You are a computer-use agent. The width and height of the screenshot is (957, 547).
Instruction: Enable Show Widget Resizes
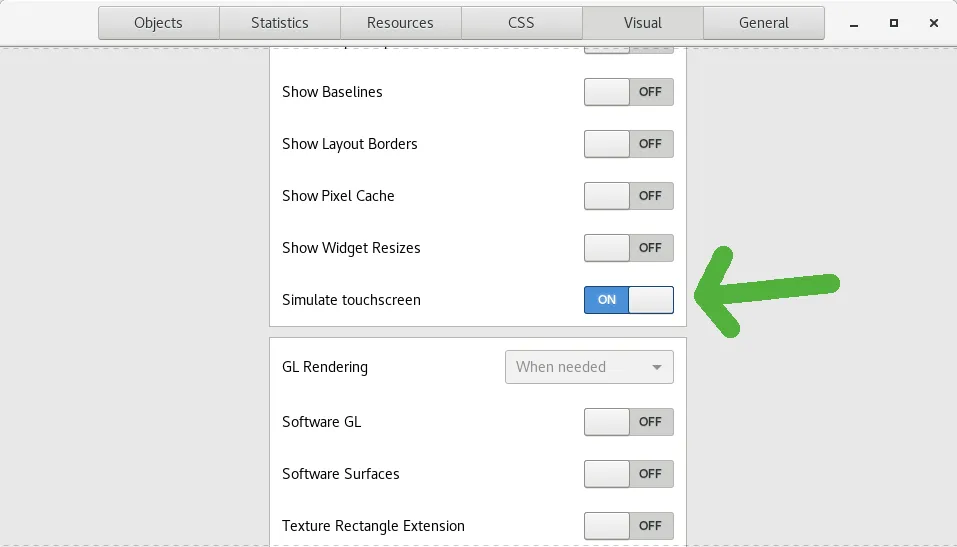pyautogui.click(x=628, y=248)
